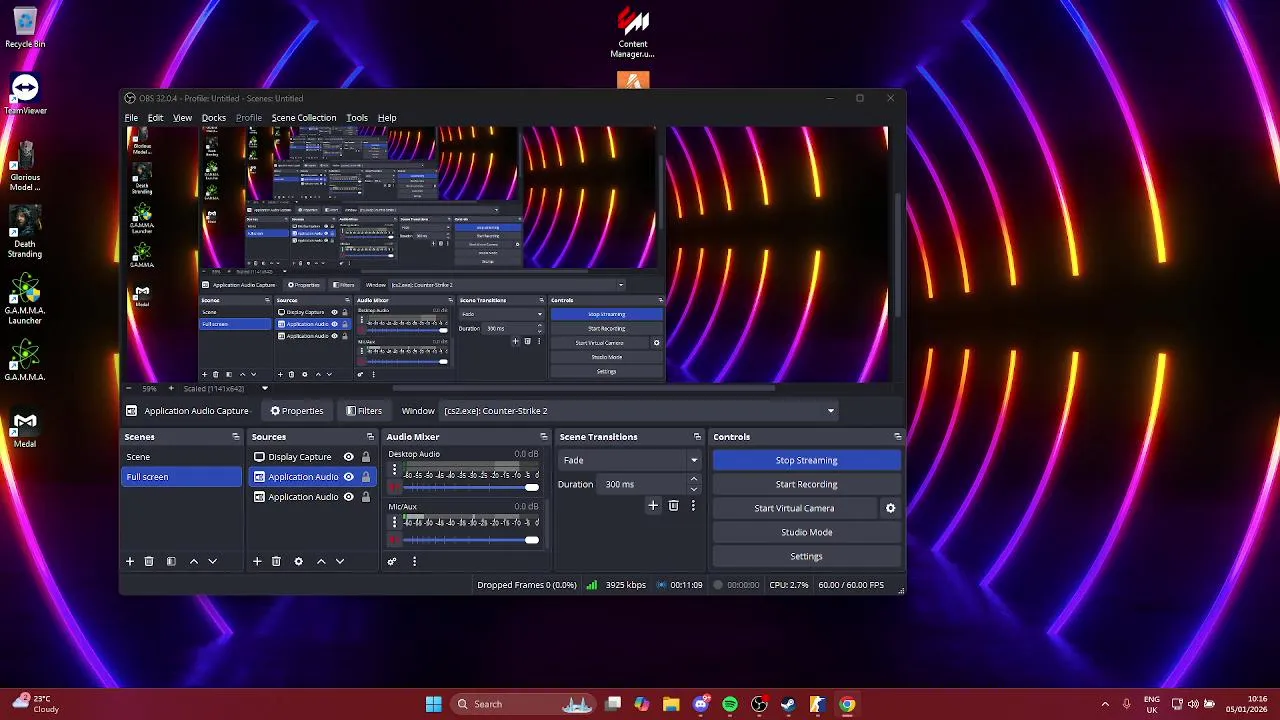Click the Windows Start button
This screenshot has width=1280, height=720.
coord(433,704)
